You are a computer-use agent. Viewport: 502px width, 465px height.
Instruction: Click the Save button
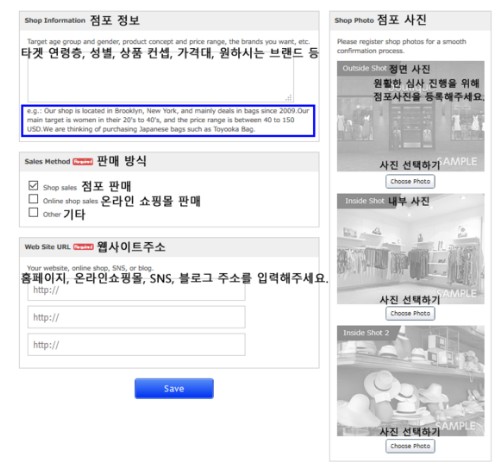[x=174, y=388]
